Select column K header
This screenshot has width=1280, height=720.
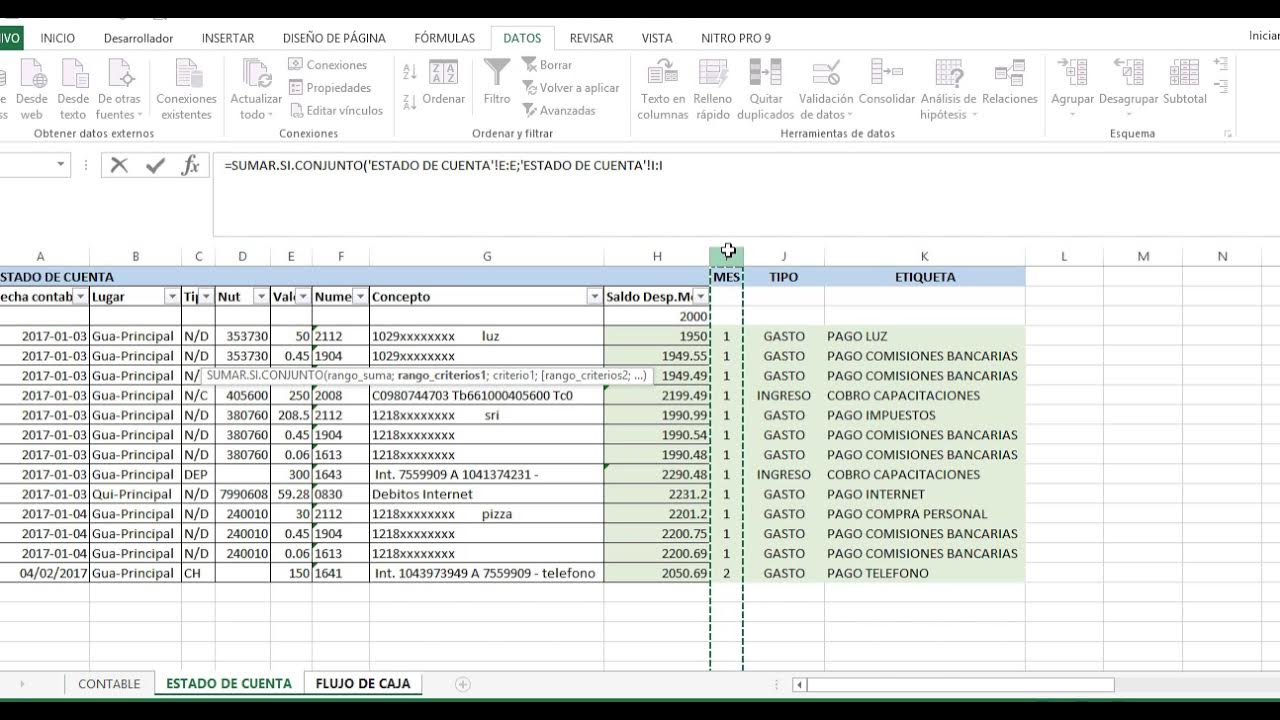(924, 256)
